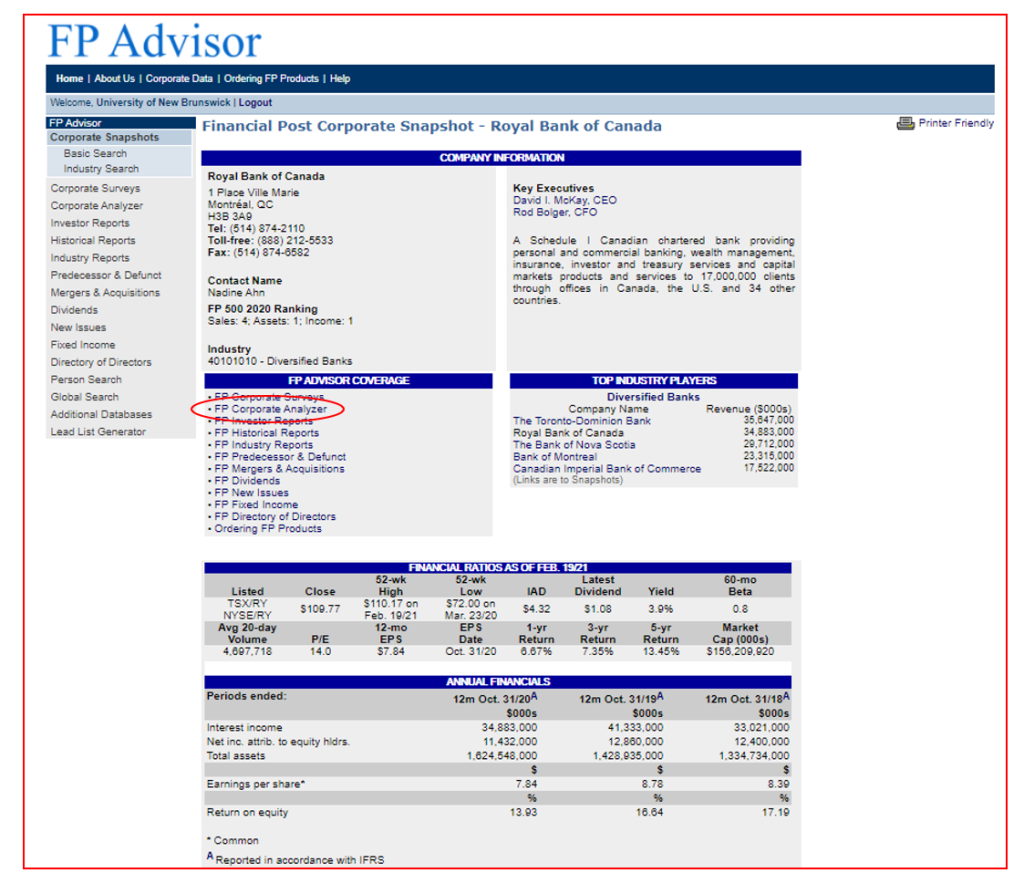
Task: Open FP Investor Reports coverage link
Action: tap(264, 421)
